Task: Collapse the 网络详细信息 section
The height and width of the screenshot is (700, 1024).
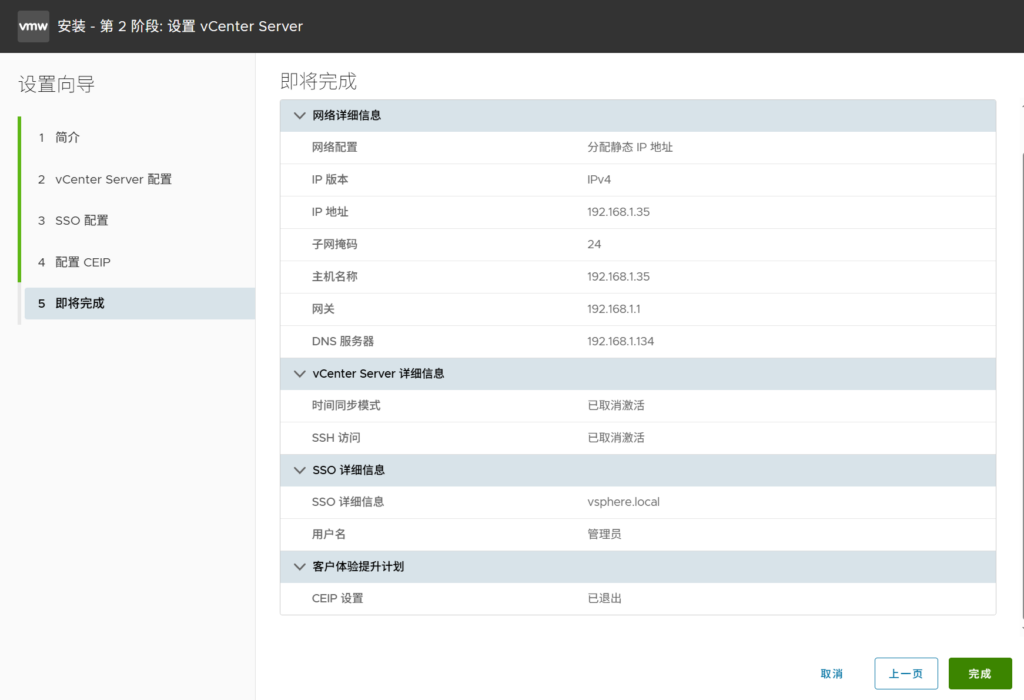Action: tap(300, 116)
